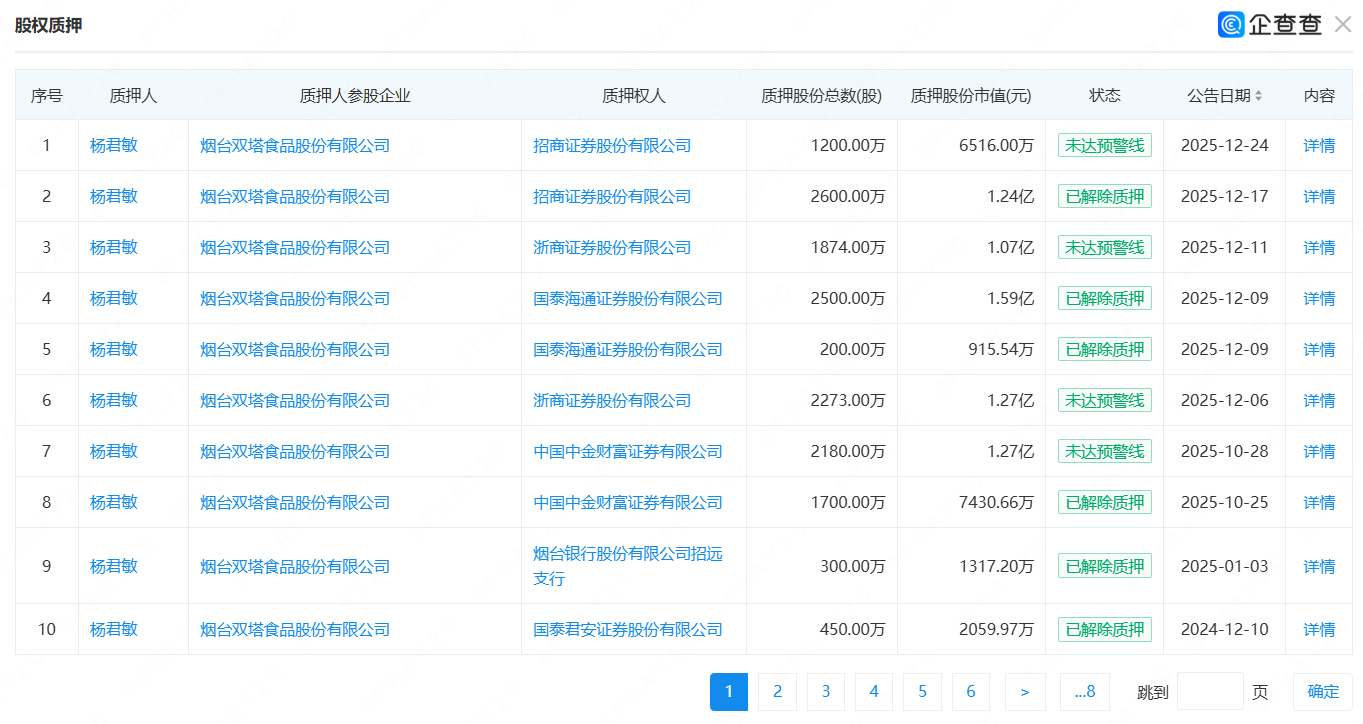Open 烟台双塔食品股份有限公司 in row 7

tap(295, 452)
